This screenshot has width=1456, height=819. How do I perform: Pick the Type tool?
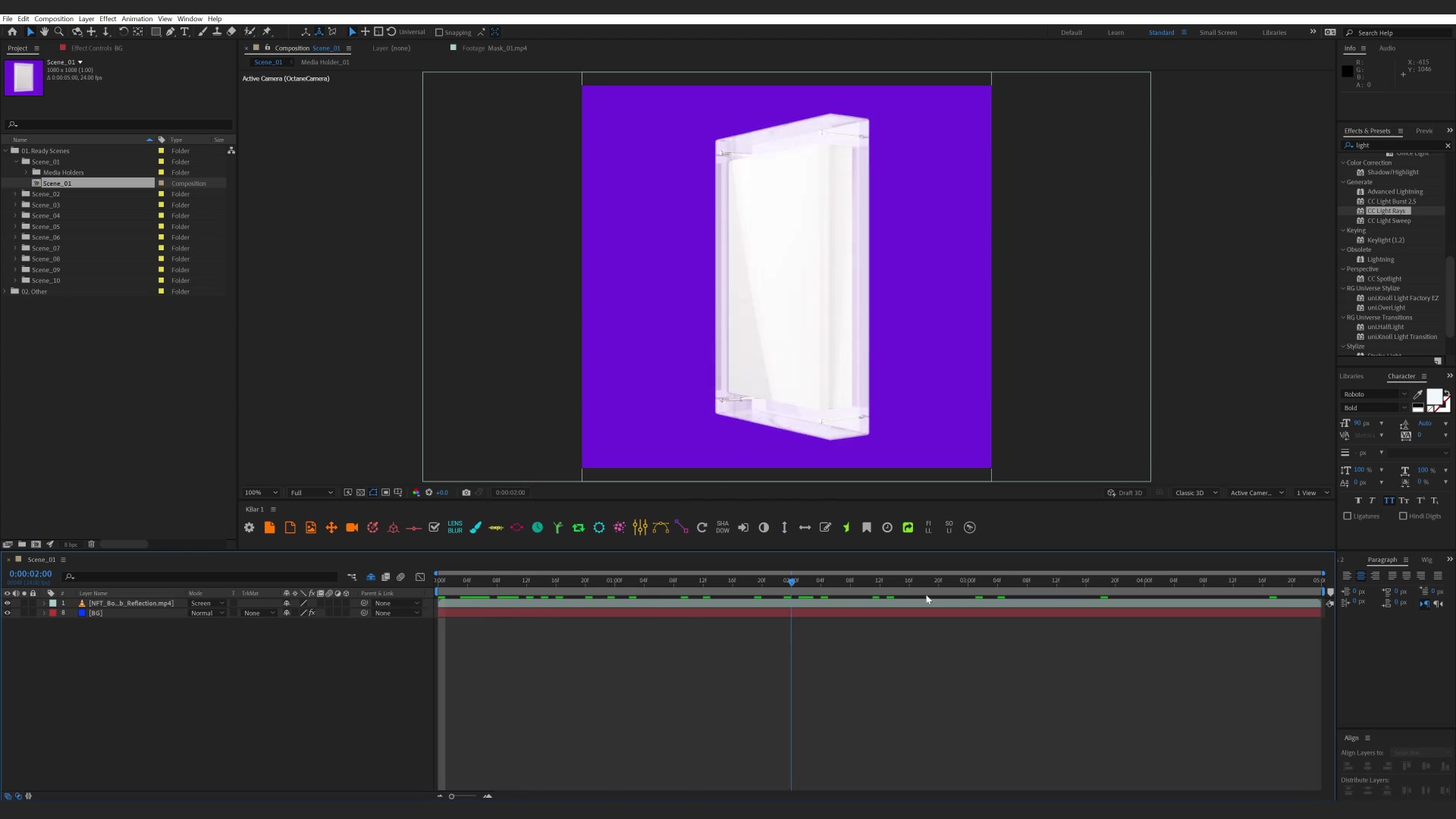pos(184,32)
